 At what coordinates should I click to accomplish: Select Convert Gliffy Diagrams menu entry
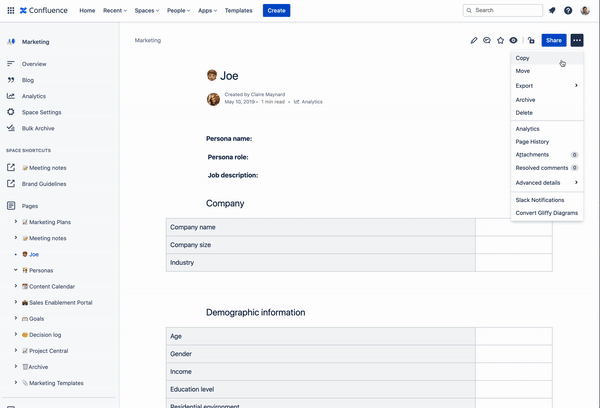[x=547, y=213]
